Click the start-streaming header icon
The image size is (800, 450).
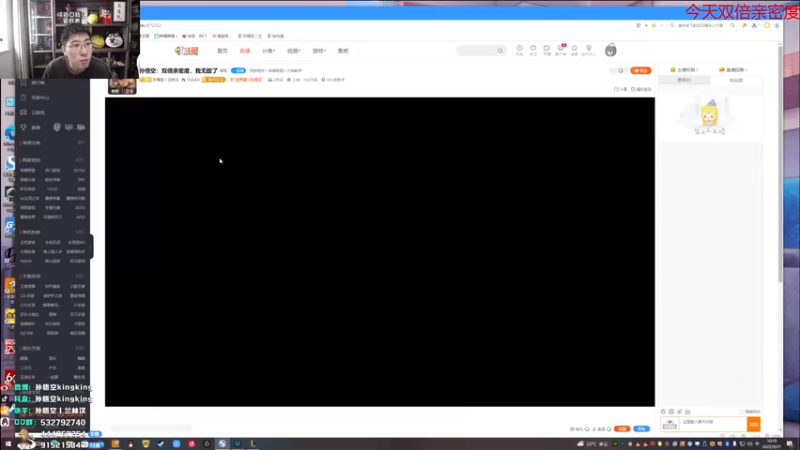tap(547, 50)
